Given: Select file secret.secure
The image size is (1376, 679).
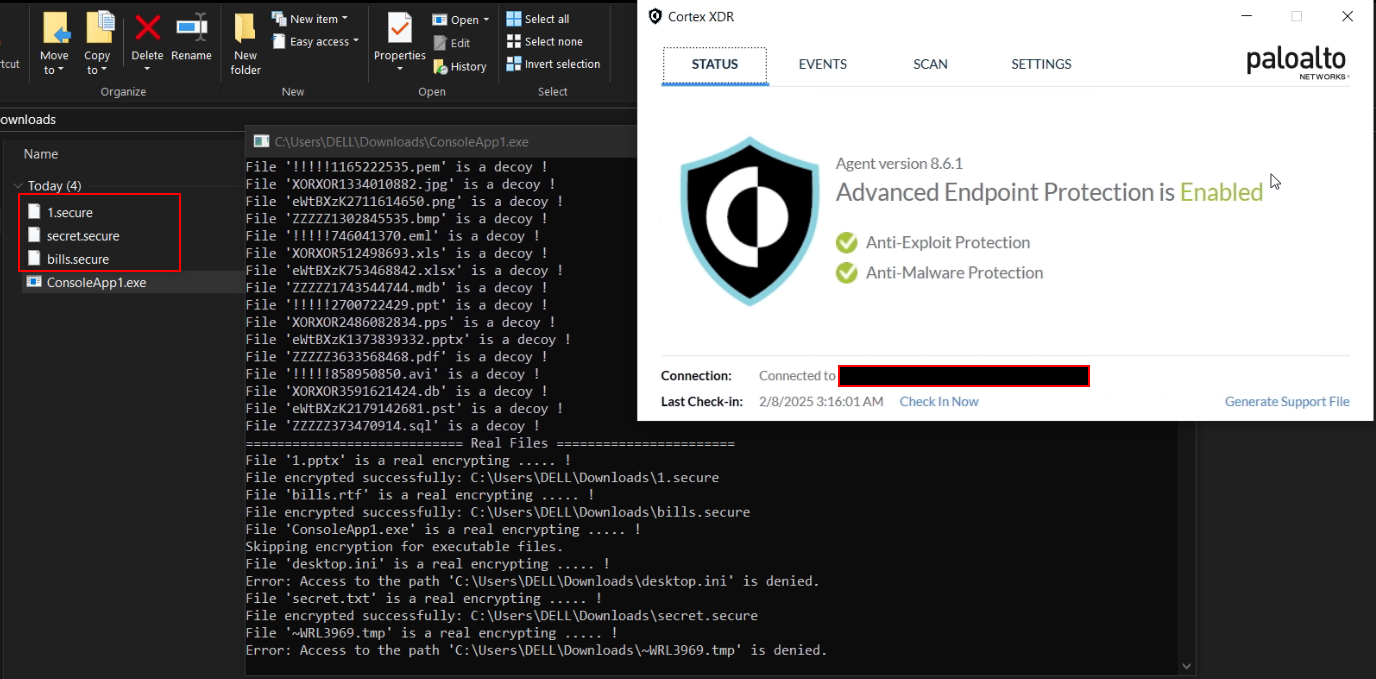Looking at the screenshot, I should point(83,236).
